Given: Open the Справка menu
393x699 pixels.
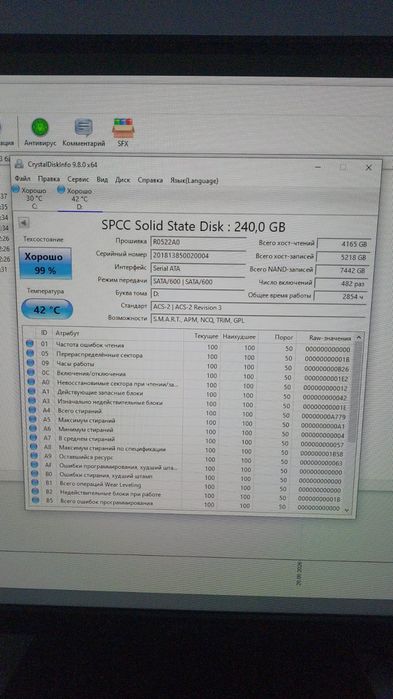Looking at the screenshot, I should click(x=150, y=181).
